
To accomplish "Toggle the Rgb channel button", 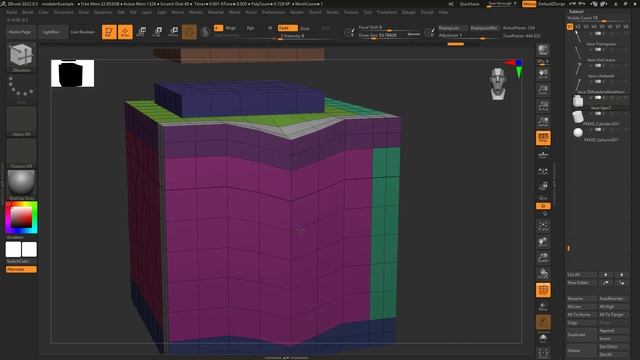I will tap(250, 28).
